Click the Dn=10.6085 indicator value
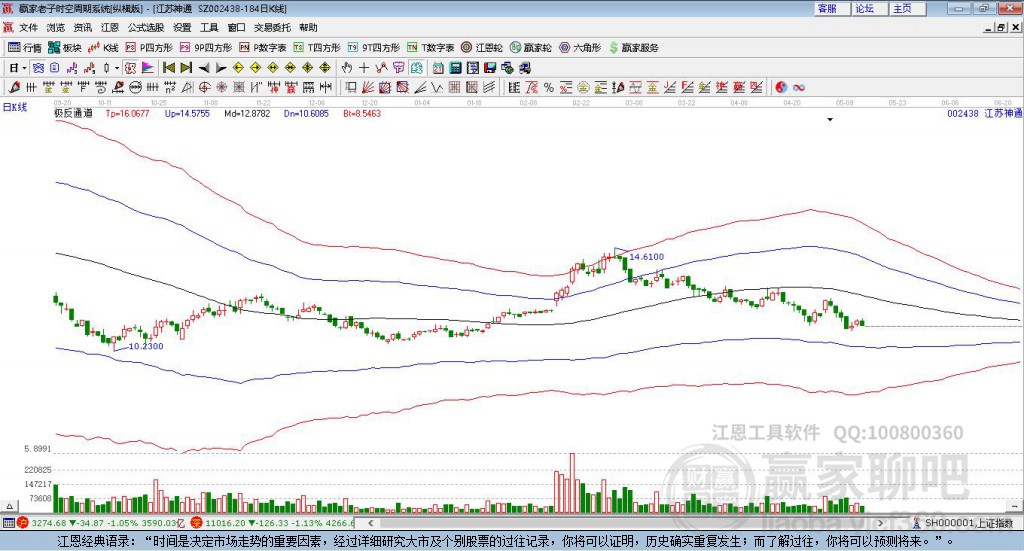The width and height of the screenshot is (1024, 551). (x=306, y=114)
